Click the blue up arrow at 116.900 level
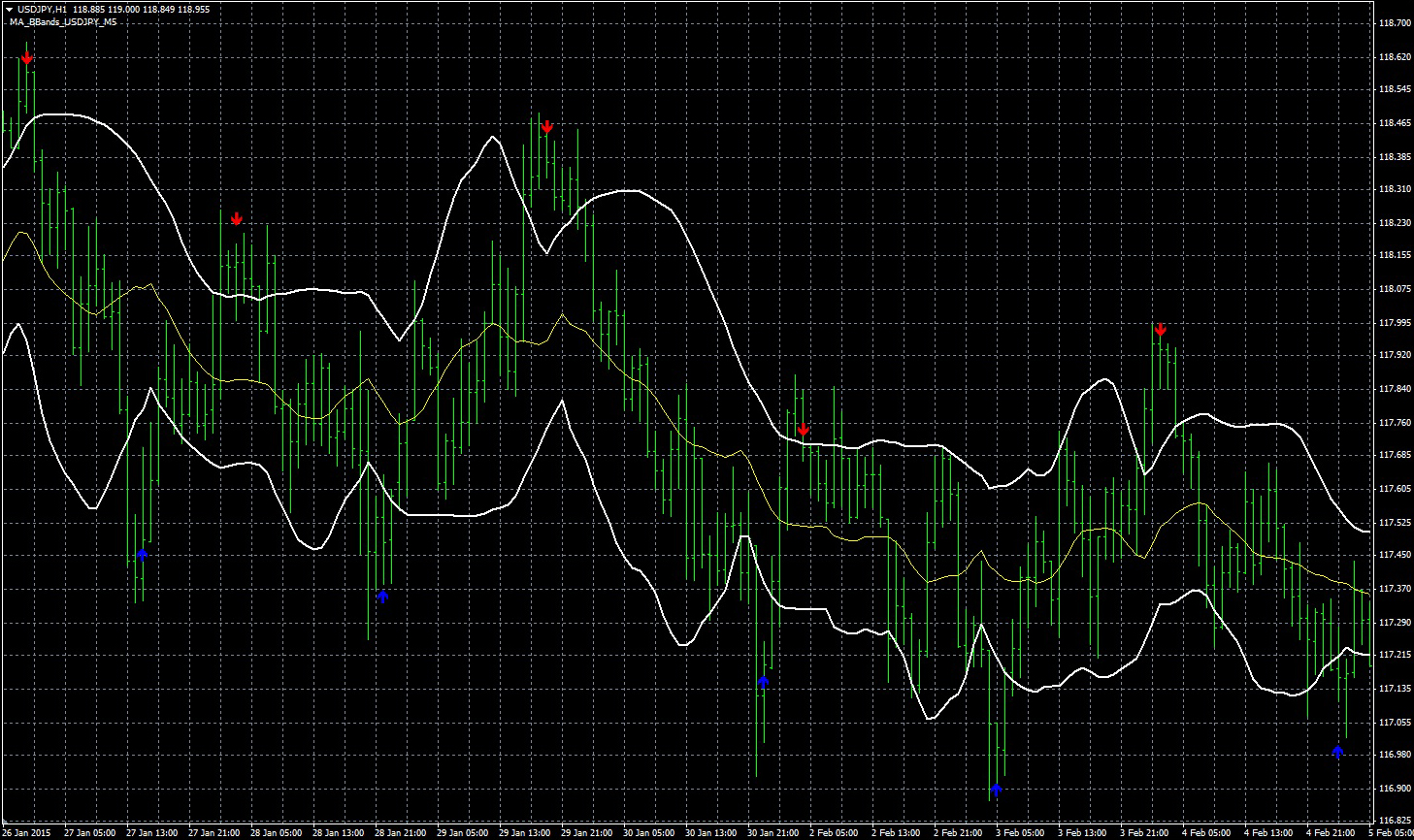The height and width of the screenshot is (840, 1414). (x=995, y=789)
